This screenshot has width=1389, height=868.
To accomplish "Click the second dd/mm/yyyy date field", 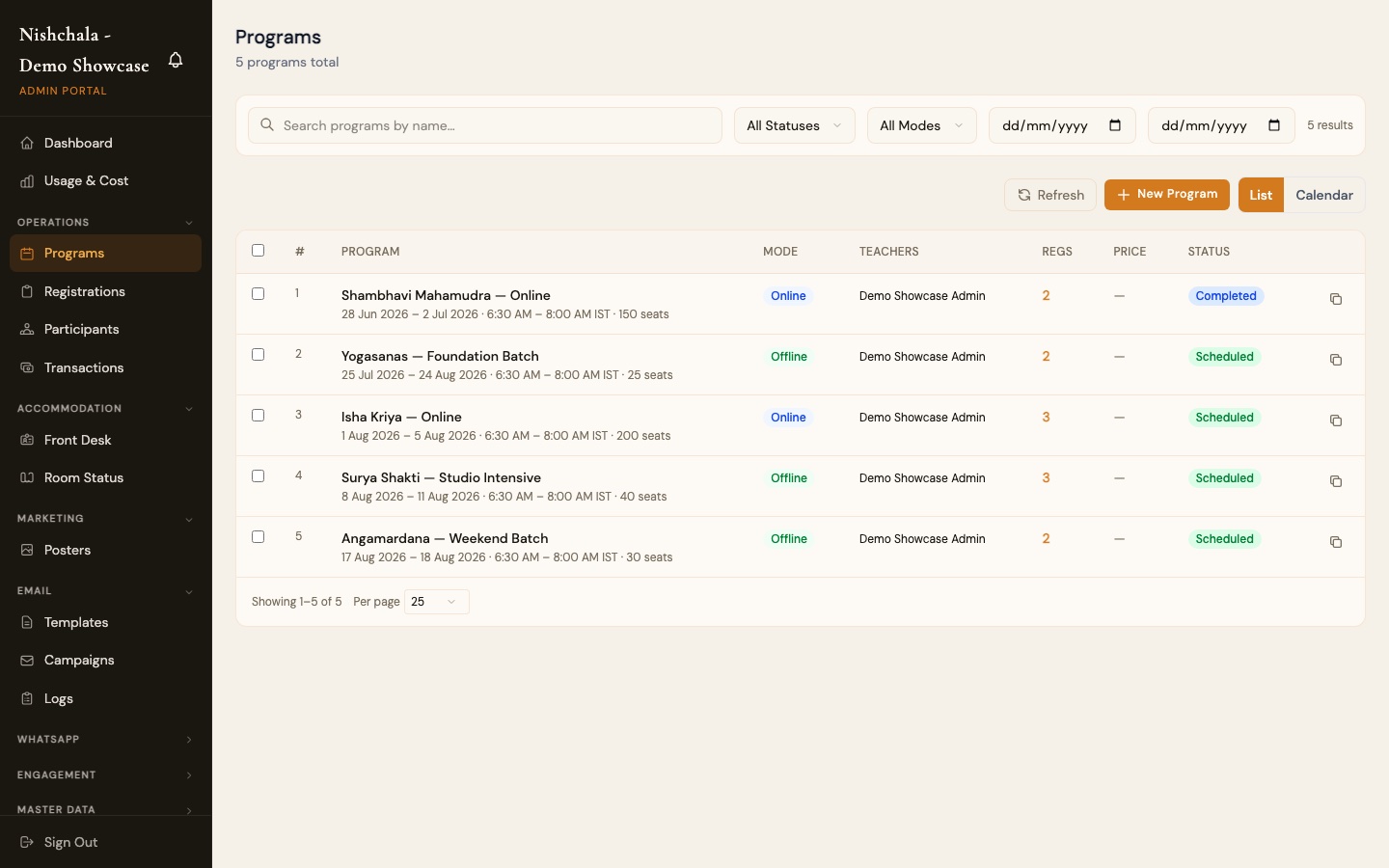I will (1221, 125).
